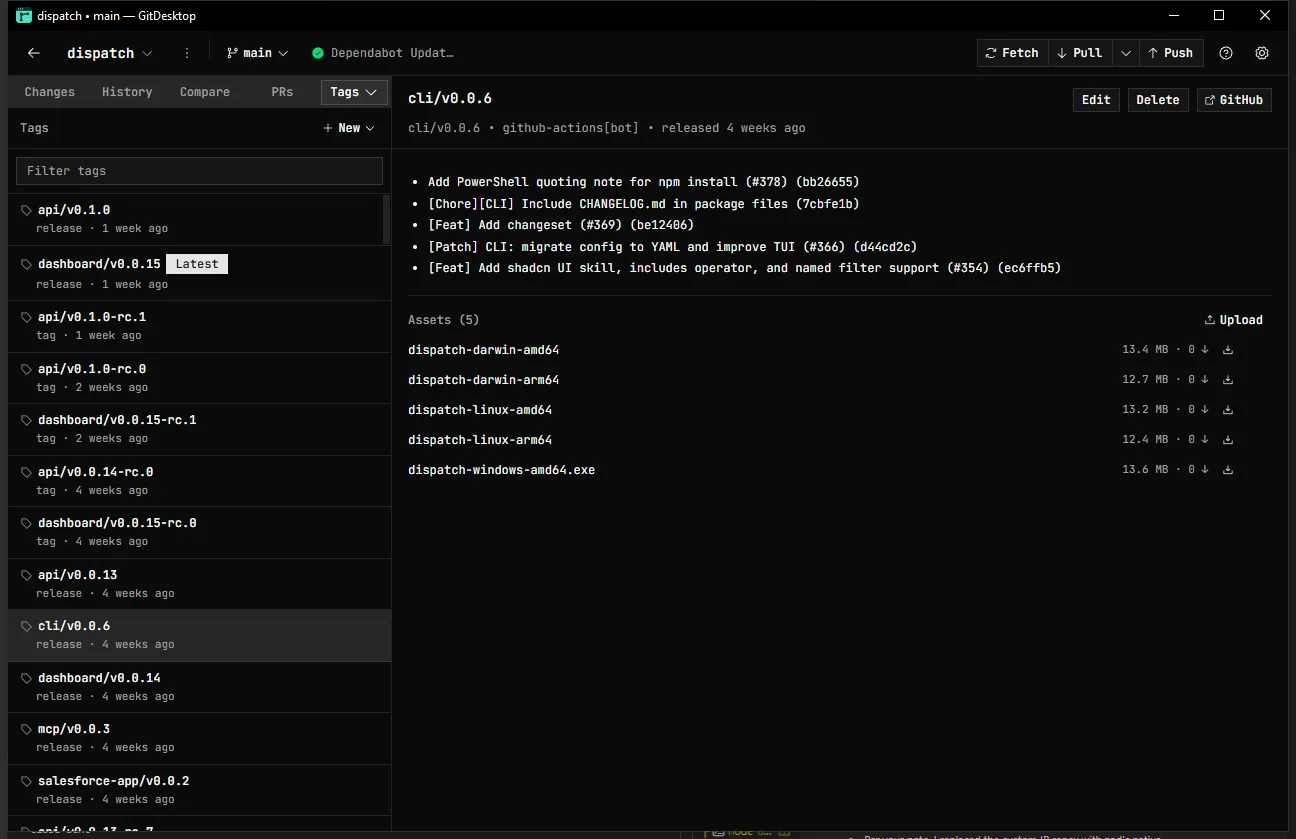The image size is (1296, 839).
Task: Click the PowerShell quoting note changelog line
Action: [643, 182]
